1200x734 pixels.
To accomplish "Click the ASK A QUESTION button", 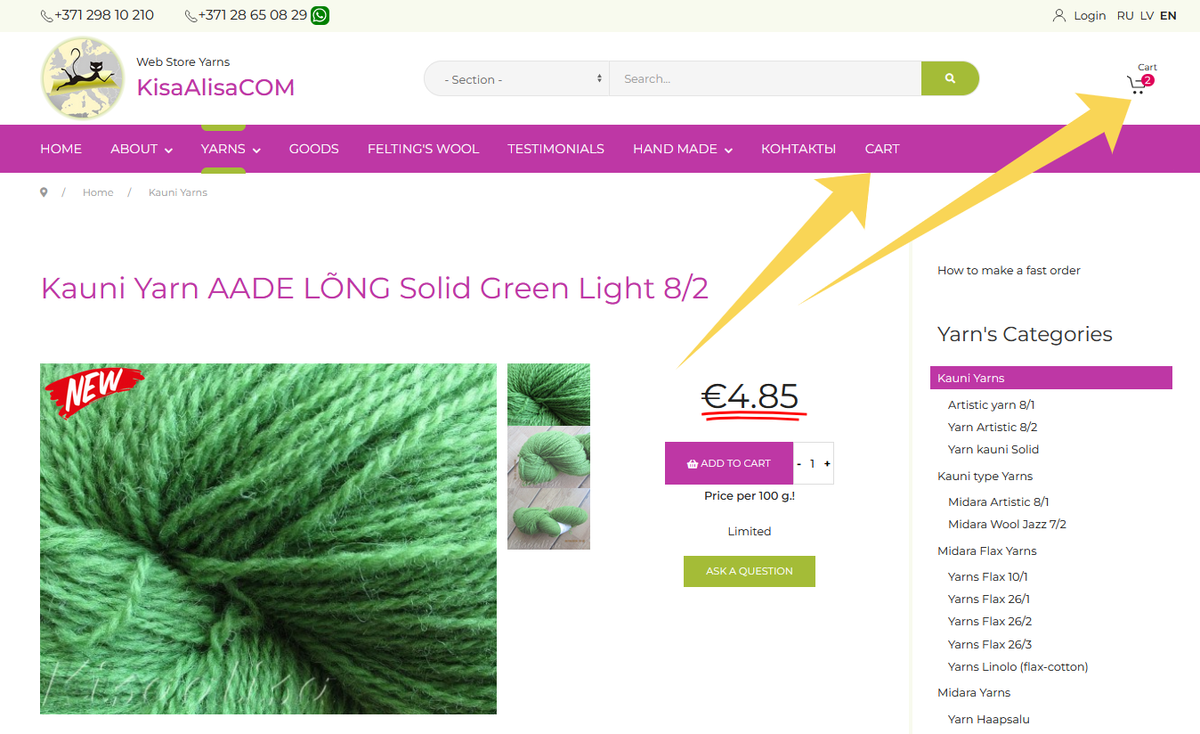I will 749,571.
